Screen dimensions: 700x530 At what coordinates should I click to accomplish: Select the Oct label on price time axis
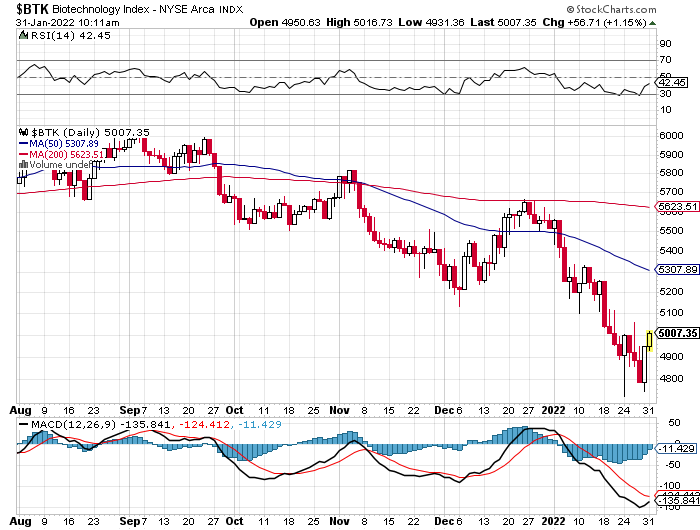click(233, 410)
